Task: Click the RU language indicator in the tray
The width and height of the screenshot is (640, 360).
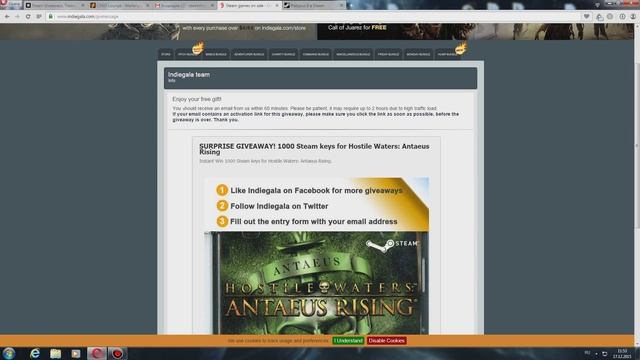Action: tap(587, 353)
